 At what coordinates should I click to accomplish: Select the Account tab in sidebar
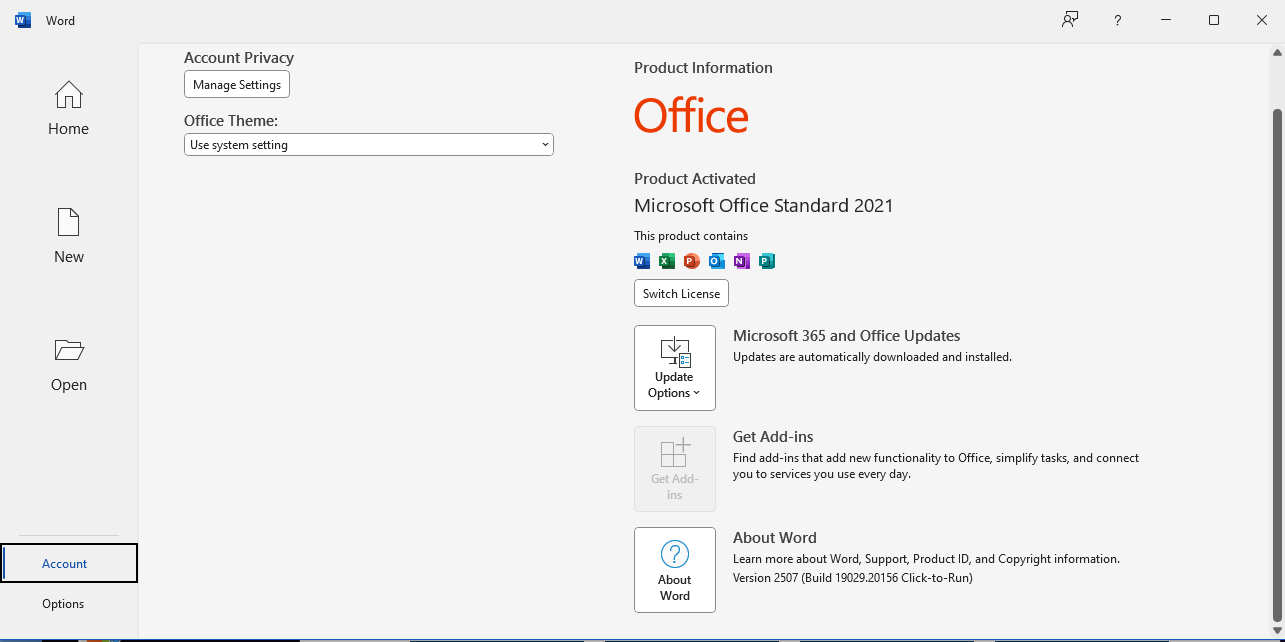[69, 563]
